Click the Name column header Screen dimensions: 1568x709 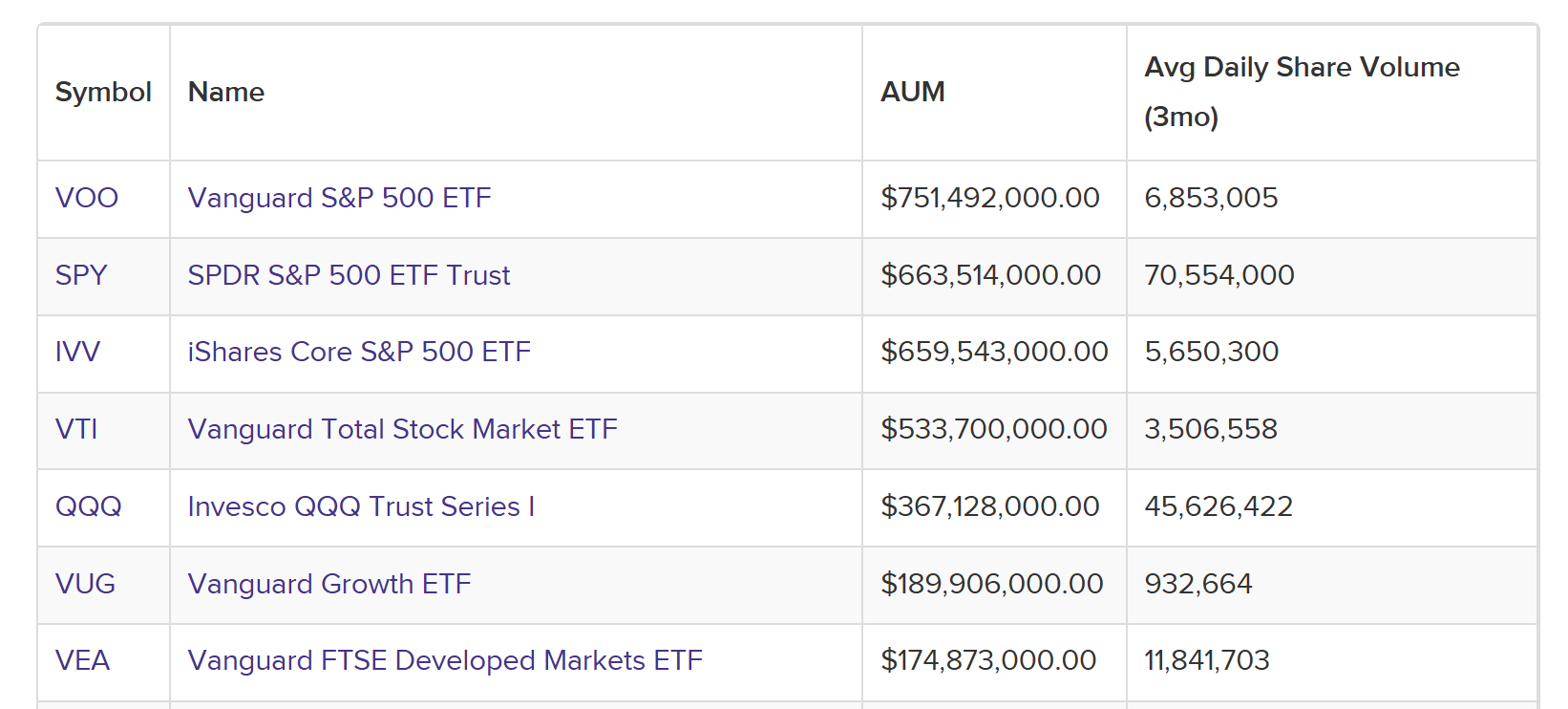click(226, 92)
